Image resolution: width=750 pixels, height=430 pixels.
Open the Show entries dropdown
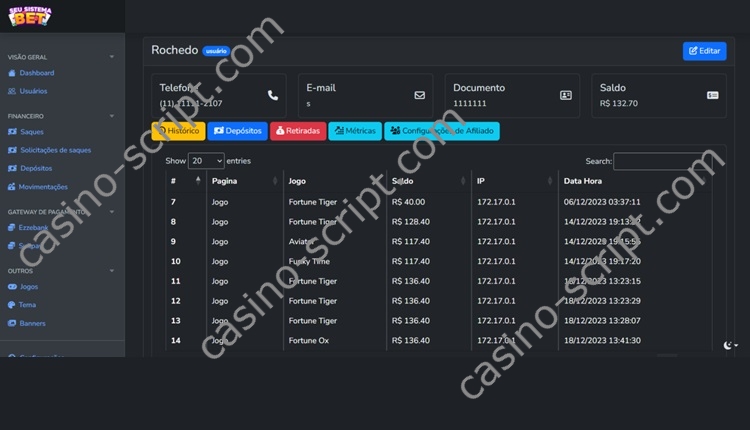(x=206, y=160)
